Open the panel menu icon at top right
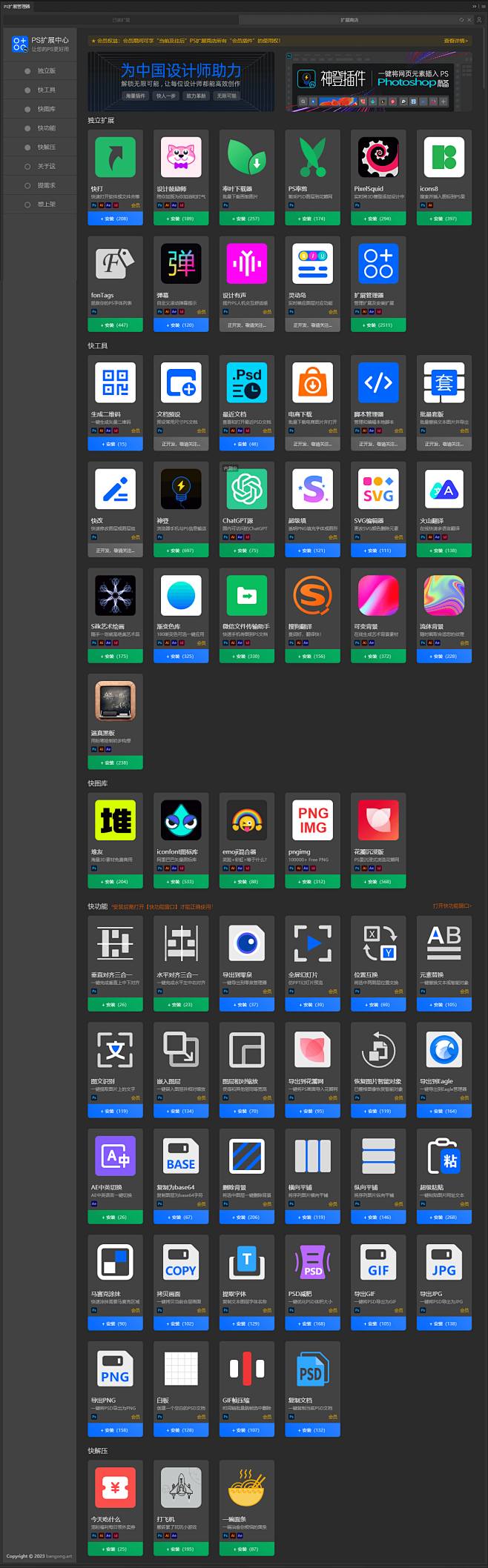 pos(482,6)
